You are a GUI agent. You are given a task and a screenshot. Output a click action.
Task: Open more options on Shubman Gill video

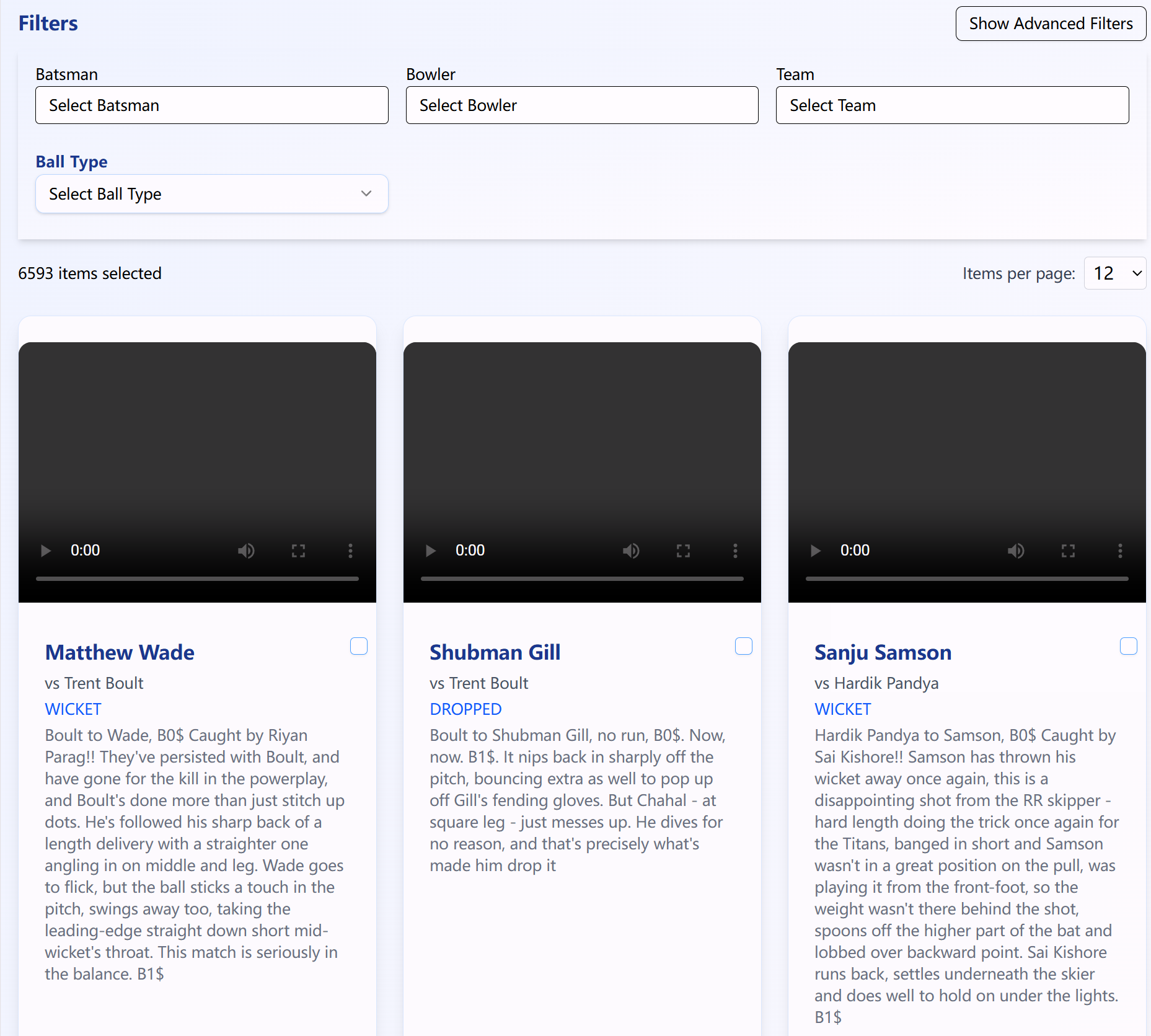(735, 551)
